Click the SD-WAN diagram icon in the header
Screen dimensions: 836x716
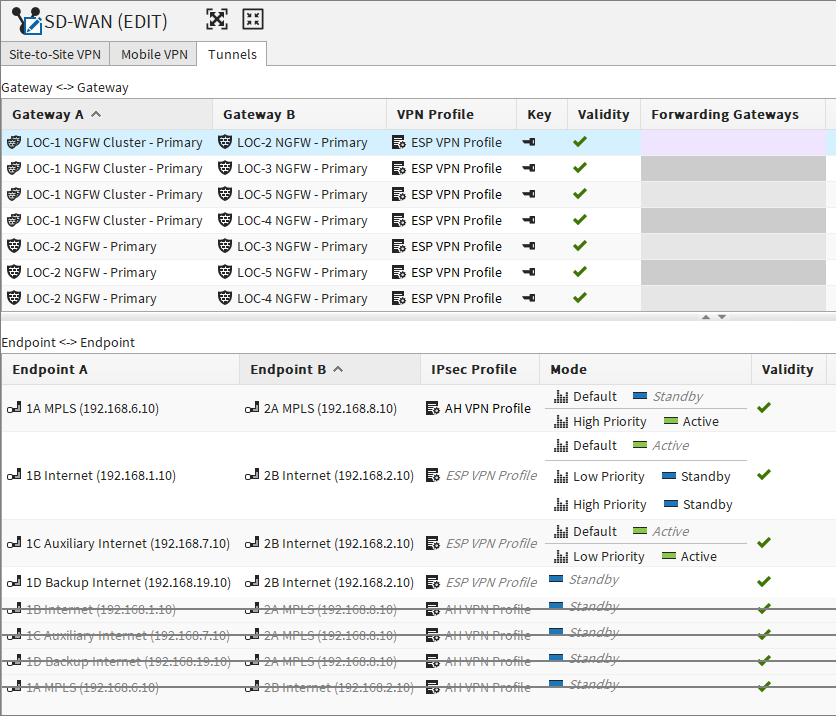click(x=25, y=18)
